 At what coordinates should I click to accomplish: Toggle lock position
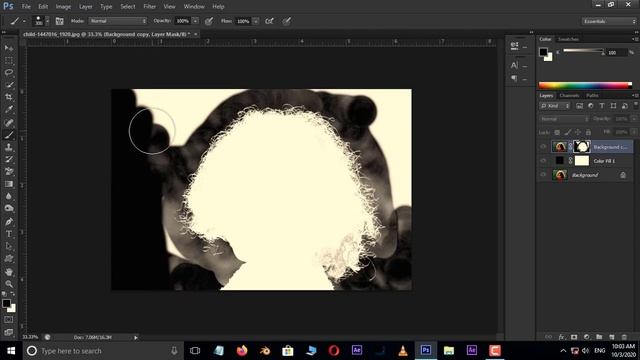[x=578, y=132]
